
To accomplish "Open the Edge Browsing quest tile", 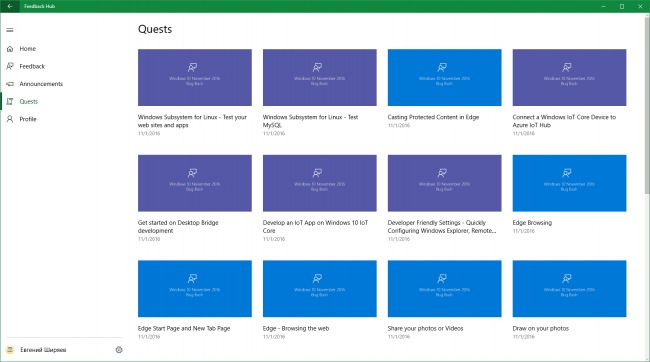I will point(569,183).
